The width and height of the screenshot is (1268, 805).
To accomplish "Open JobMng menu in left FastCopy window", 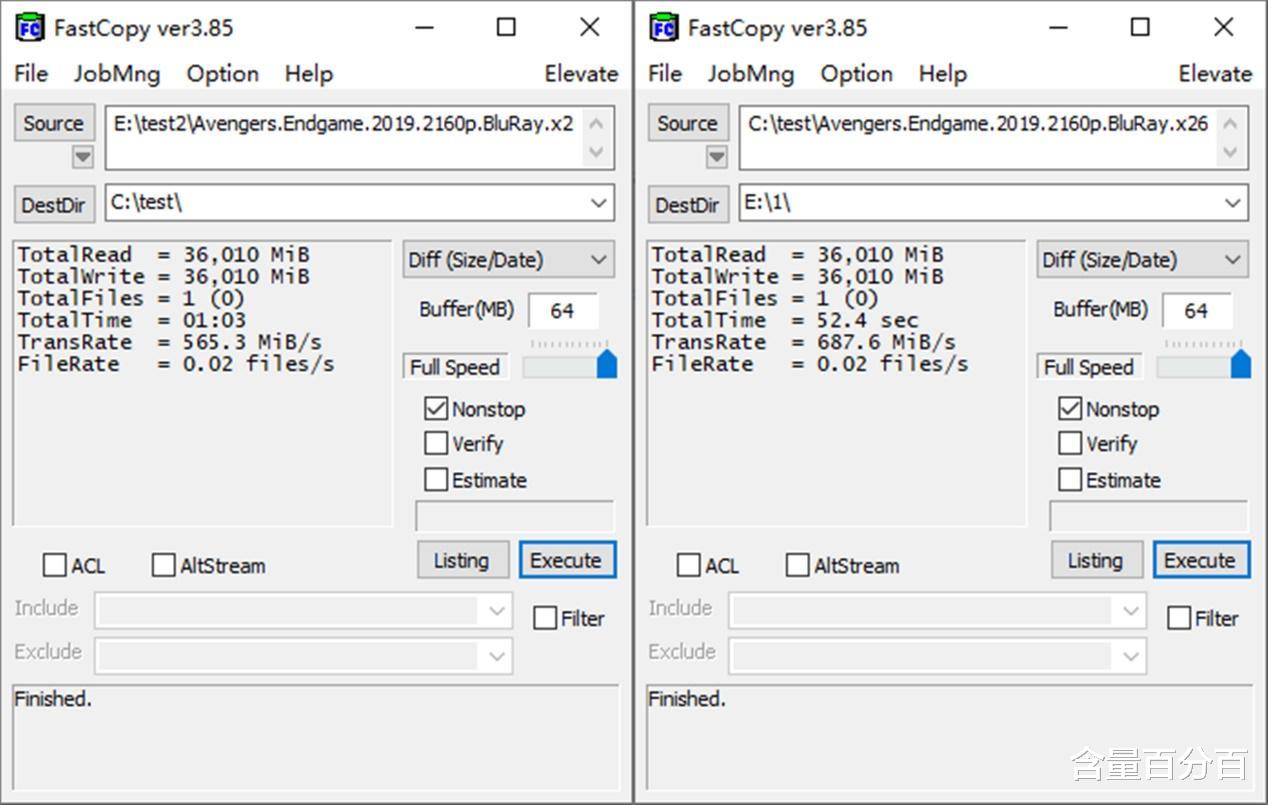I will 116,73.
